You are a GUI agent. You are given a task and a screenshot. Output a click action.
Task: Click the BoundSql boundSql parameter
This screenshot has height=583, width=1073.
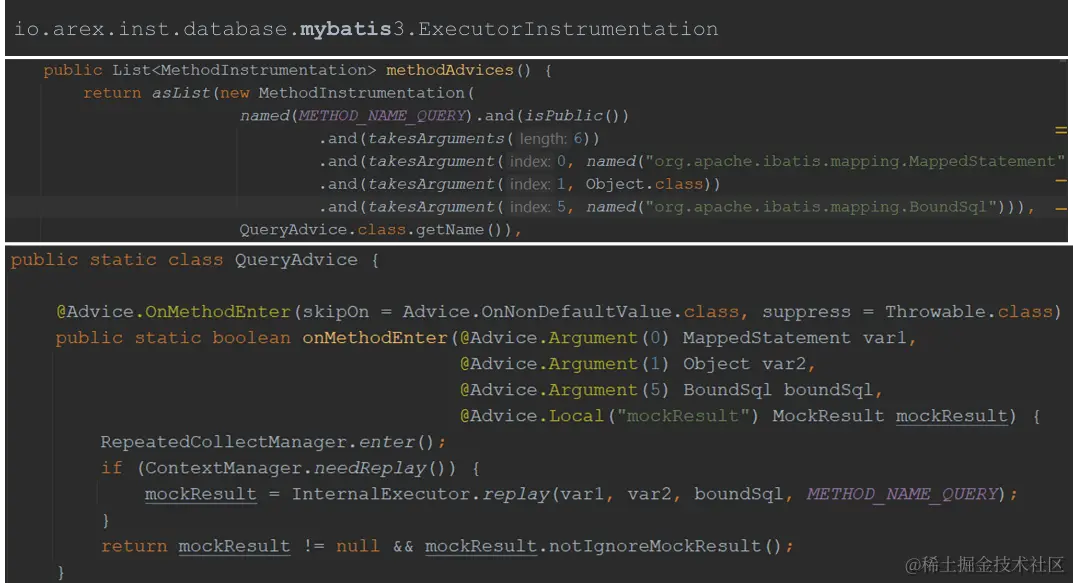[x=777, y=390]
